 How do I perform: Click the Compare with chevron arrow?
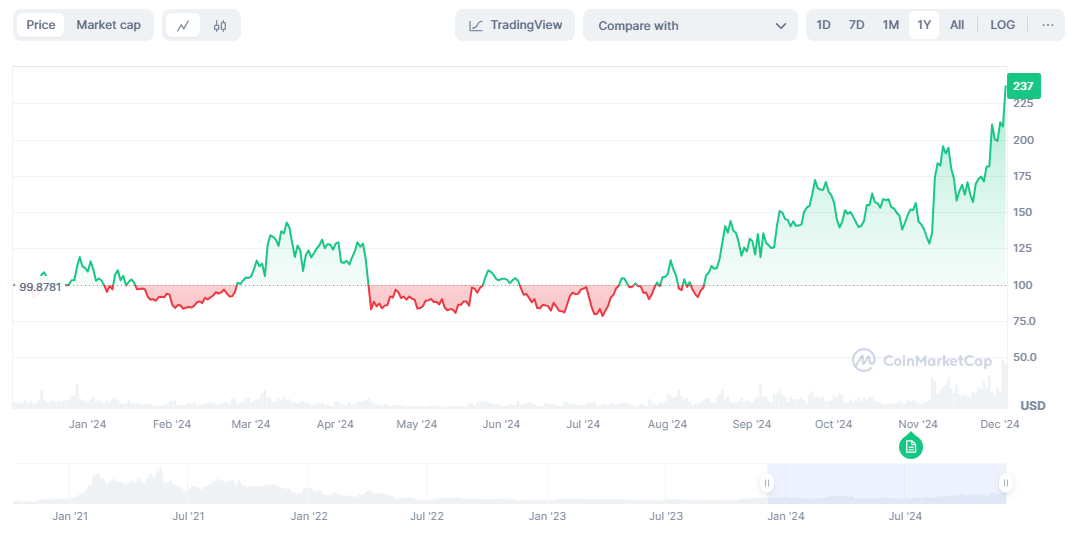tap(780, 26)
